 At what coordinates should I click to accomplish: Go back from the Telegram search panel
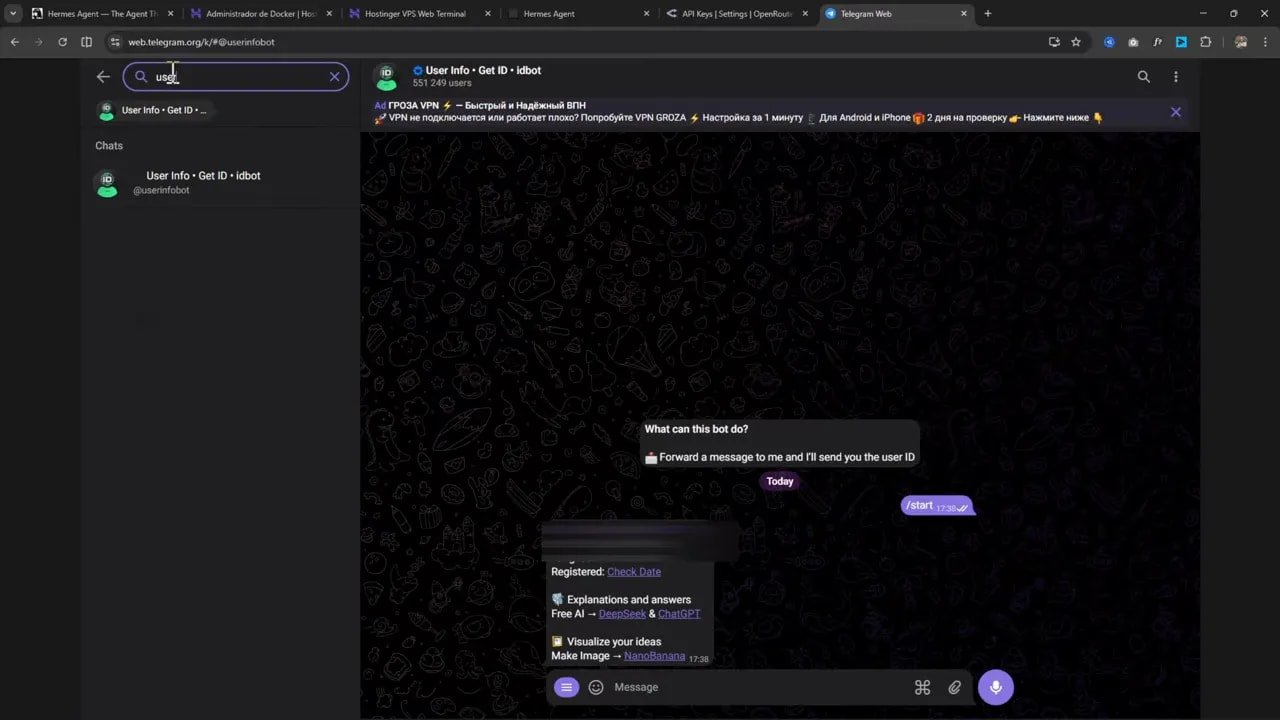[103, 77]
